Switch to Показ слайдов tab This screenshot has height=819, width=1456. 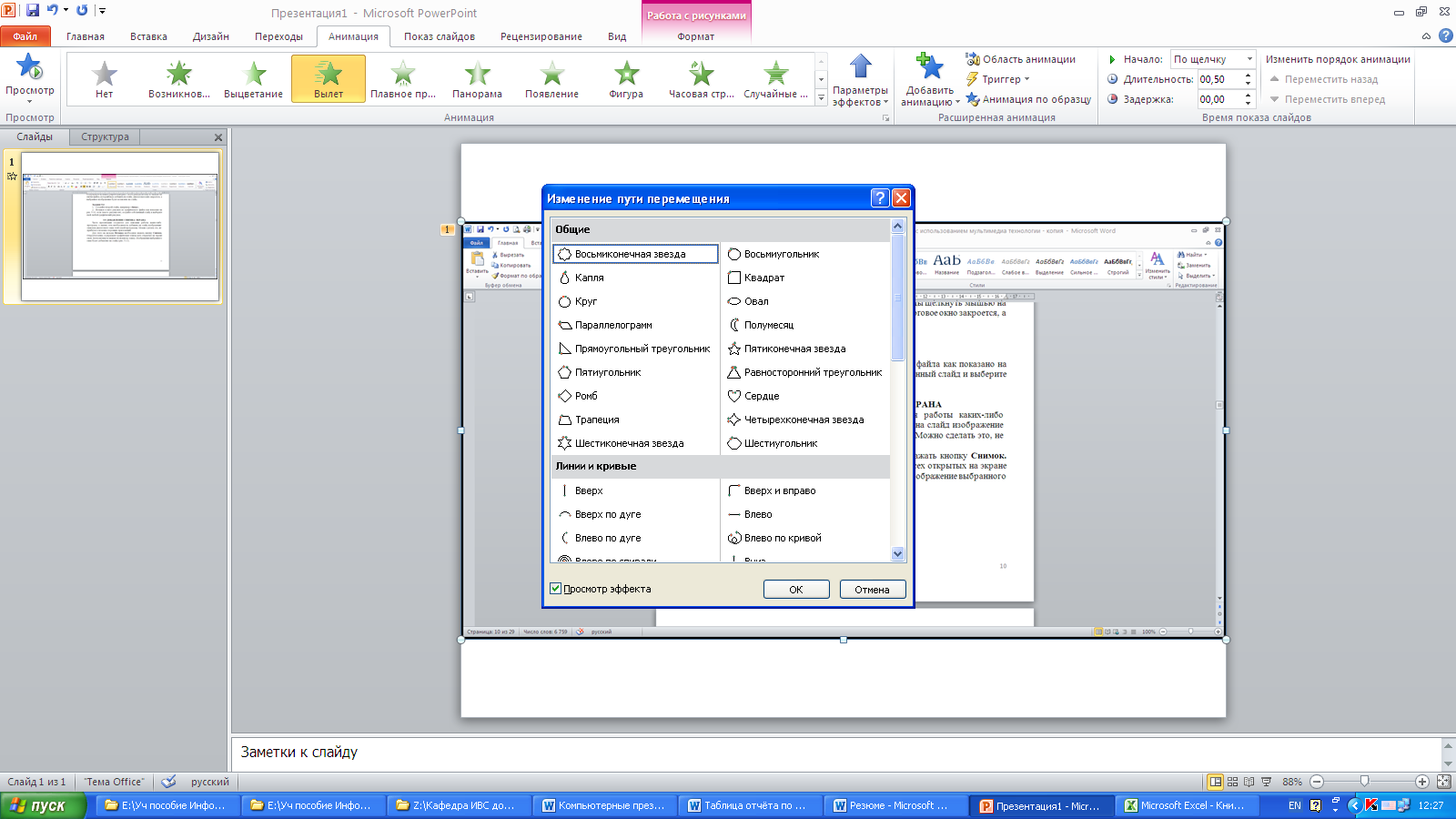(440, 36)
